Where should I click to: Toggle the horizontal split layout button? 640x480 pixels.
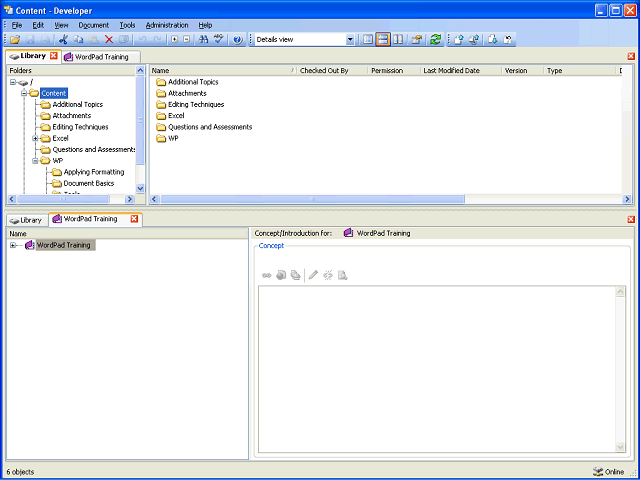pyautogui.click(x=383, y=40)
